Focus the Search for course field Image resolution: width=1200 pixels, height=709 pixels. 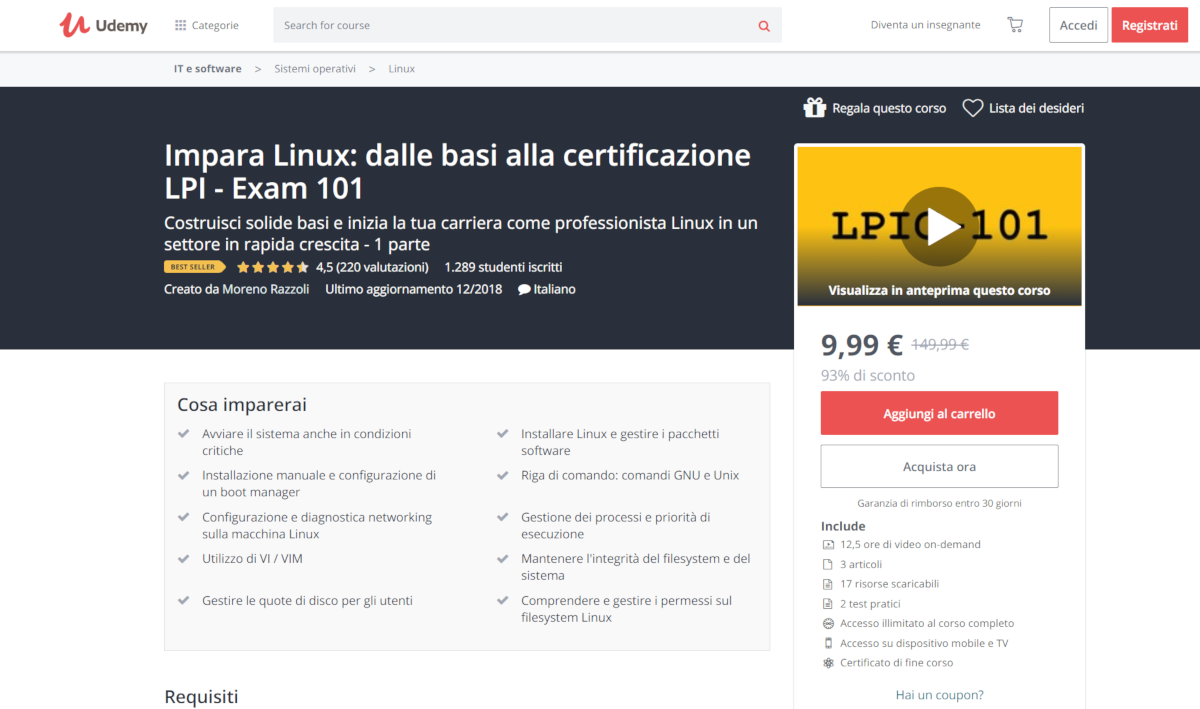[510, 25]
